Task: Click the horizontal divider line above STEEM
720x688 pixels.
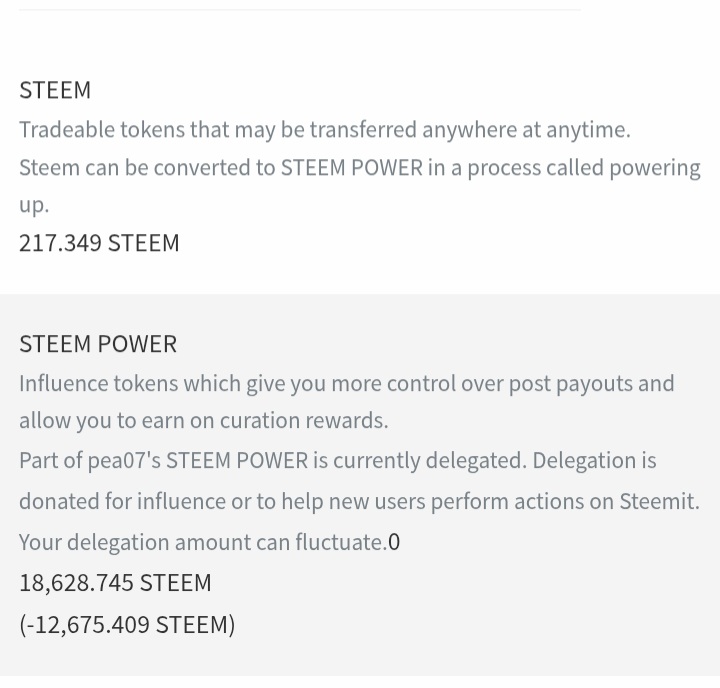Action: [x=300, y=9]
